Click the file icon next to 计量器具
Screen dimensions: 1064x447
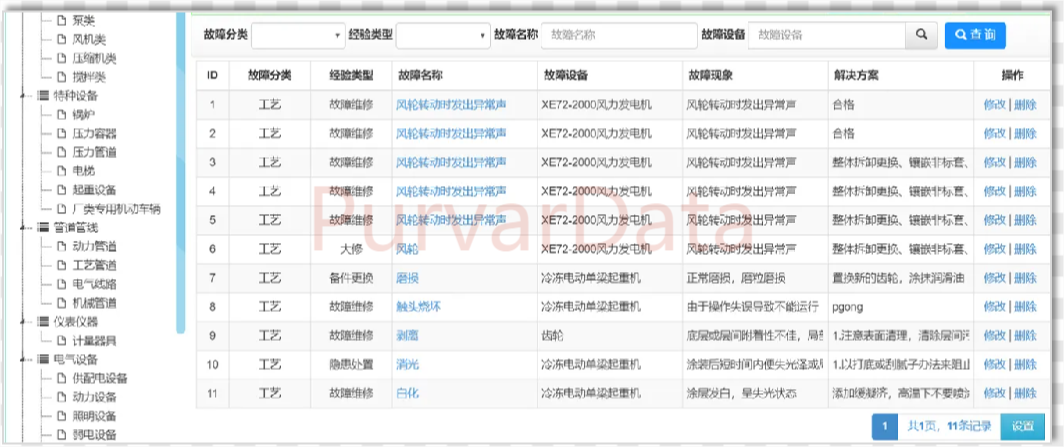pos(61,340)
